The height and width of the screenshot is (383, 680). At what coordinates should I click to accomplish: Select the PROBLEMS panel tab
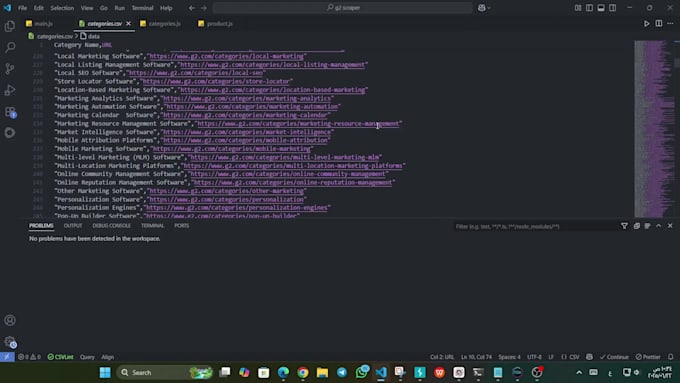41,226
